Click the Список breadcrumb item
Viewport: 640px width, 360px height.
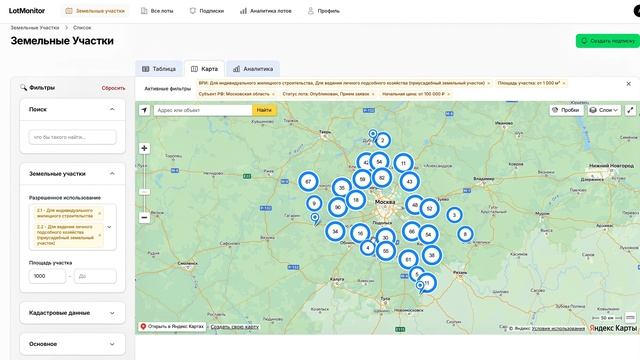point(82,28)
